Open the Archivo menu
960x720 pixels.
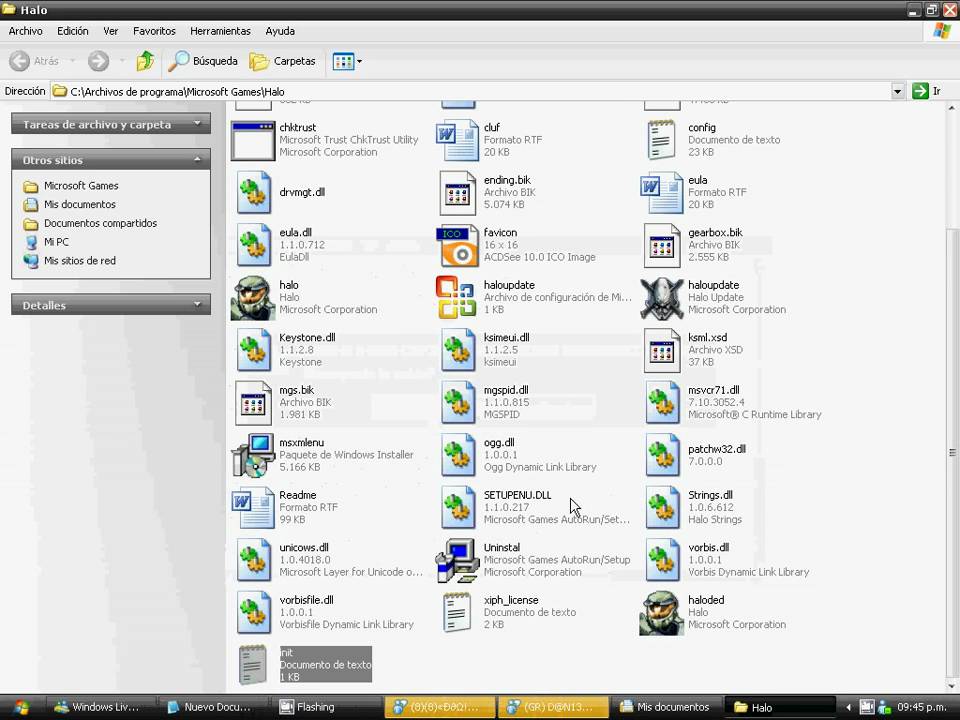26,31
